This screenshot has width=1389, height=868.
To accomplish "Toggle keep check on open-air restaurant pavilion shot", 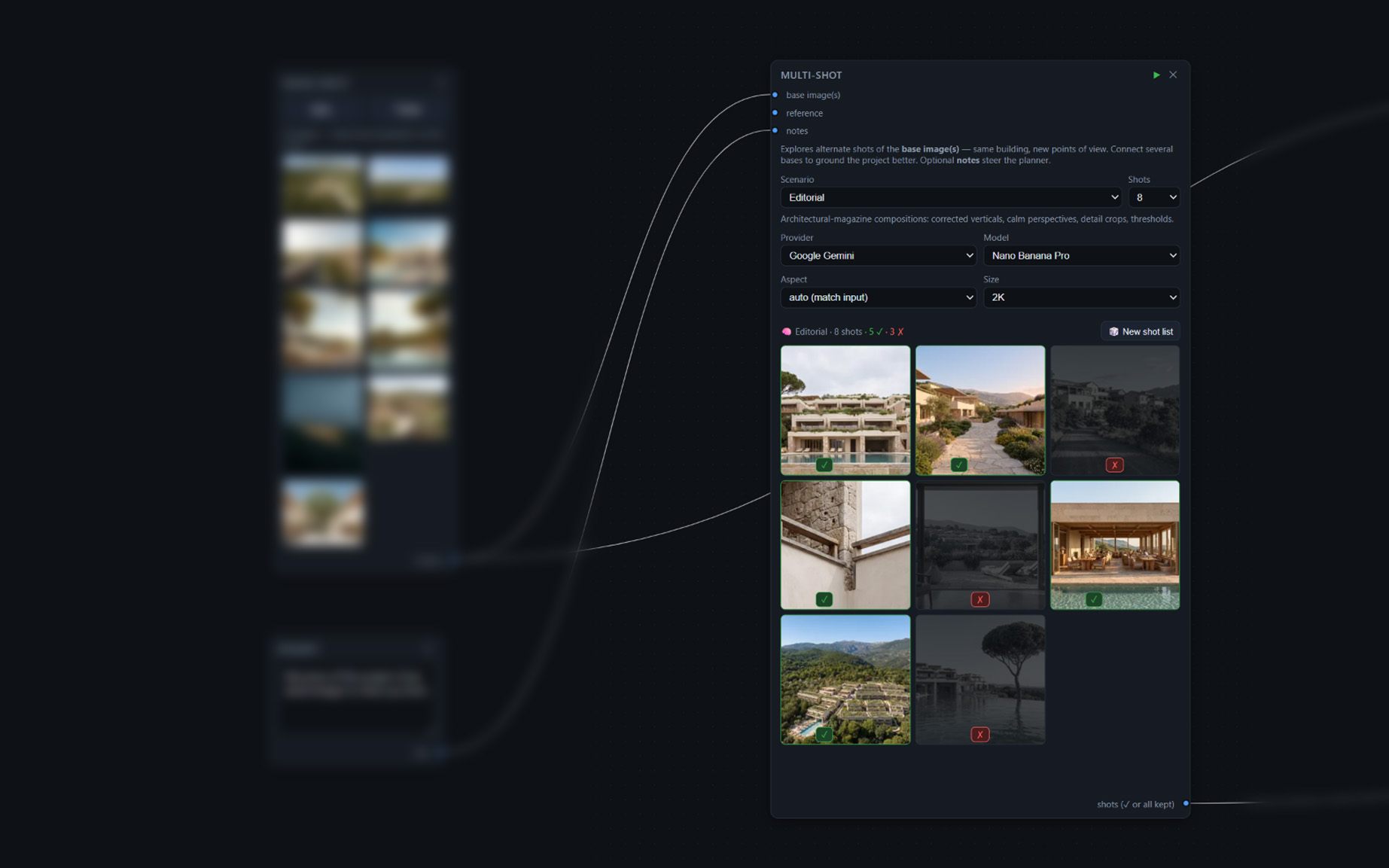I will pos(1094,599).
